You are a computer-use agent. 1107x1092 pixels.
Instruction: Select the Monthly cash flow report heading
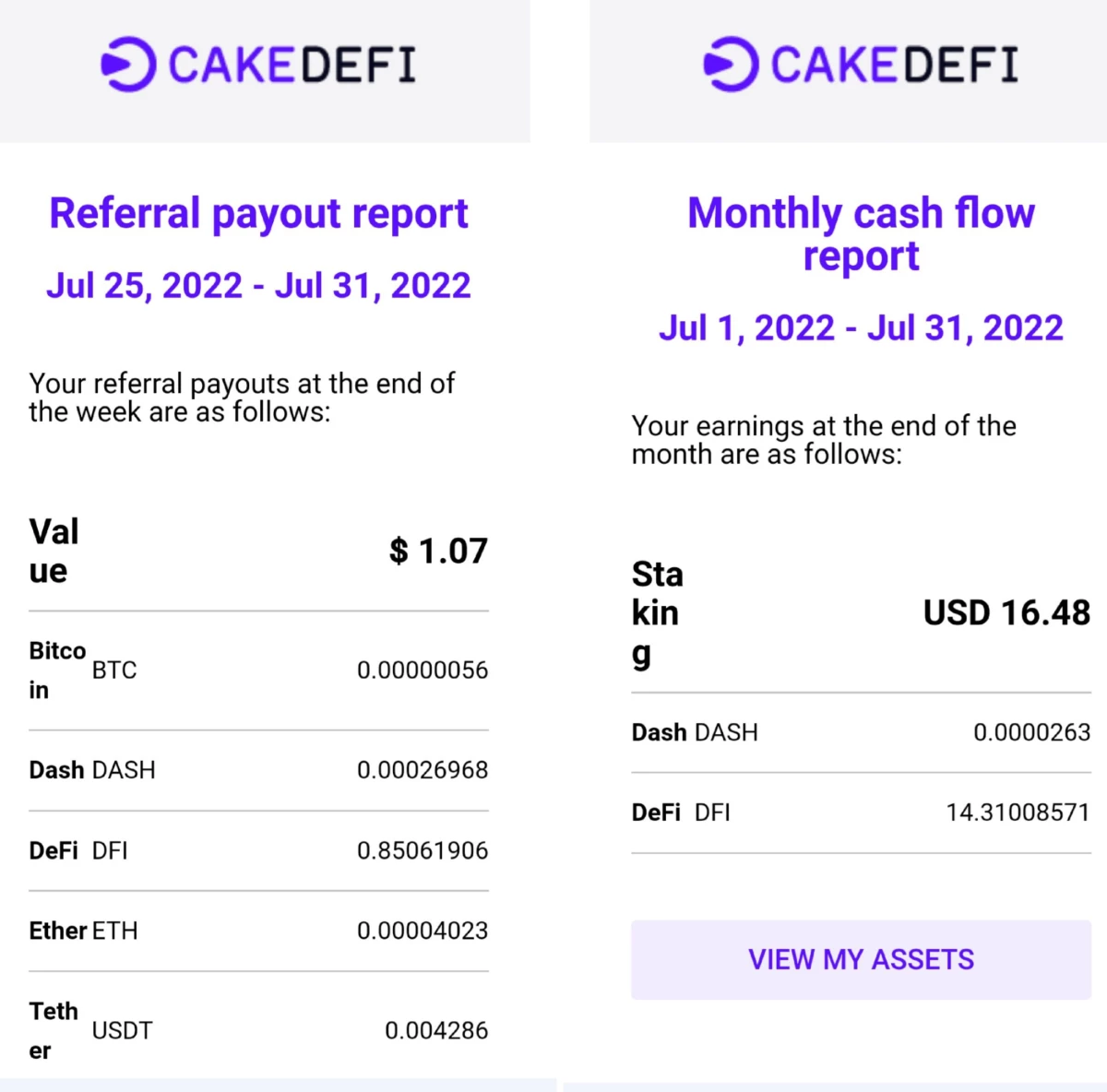pyautogui.click(x=861, y=234)
